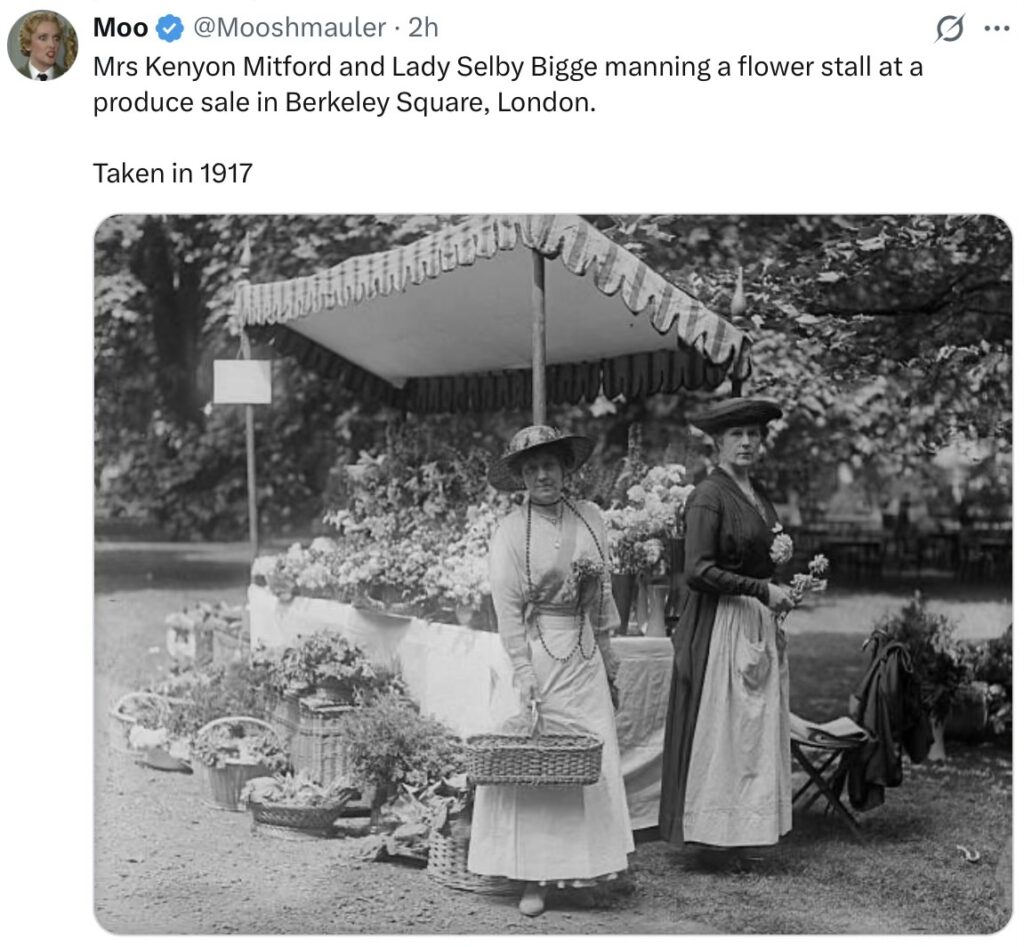Image resolution: width=1024 pixels, height=947 pixels.
Task: Click the flower display on the table
Action: point(400,540)
